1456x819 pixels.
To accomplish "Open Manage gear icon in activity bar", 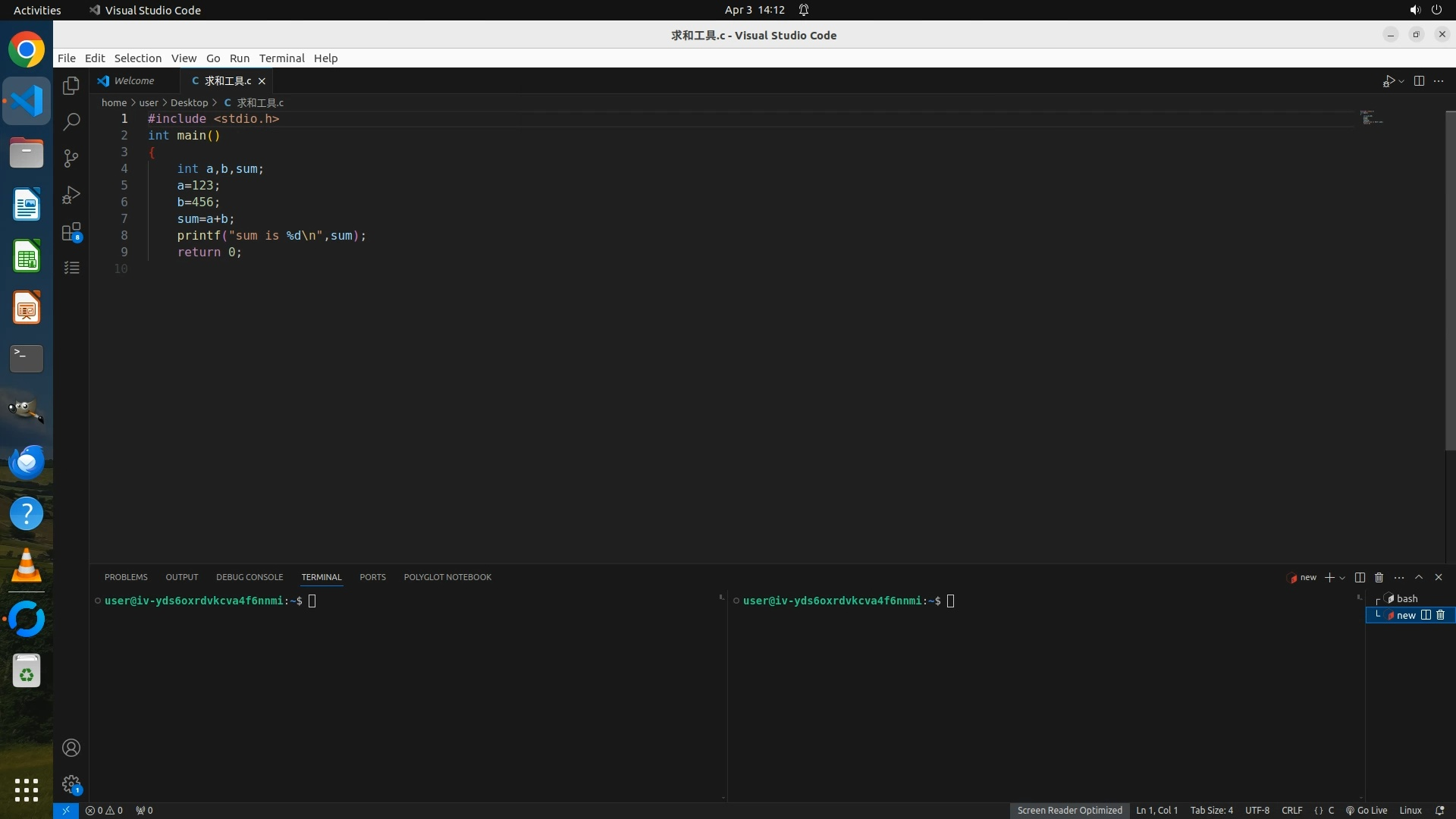I will (x=71, y=783).
